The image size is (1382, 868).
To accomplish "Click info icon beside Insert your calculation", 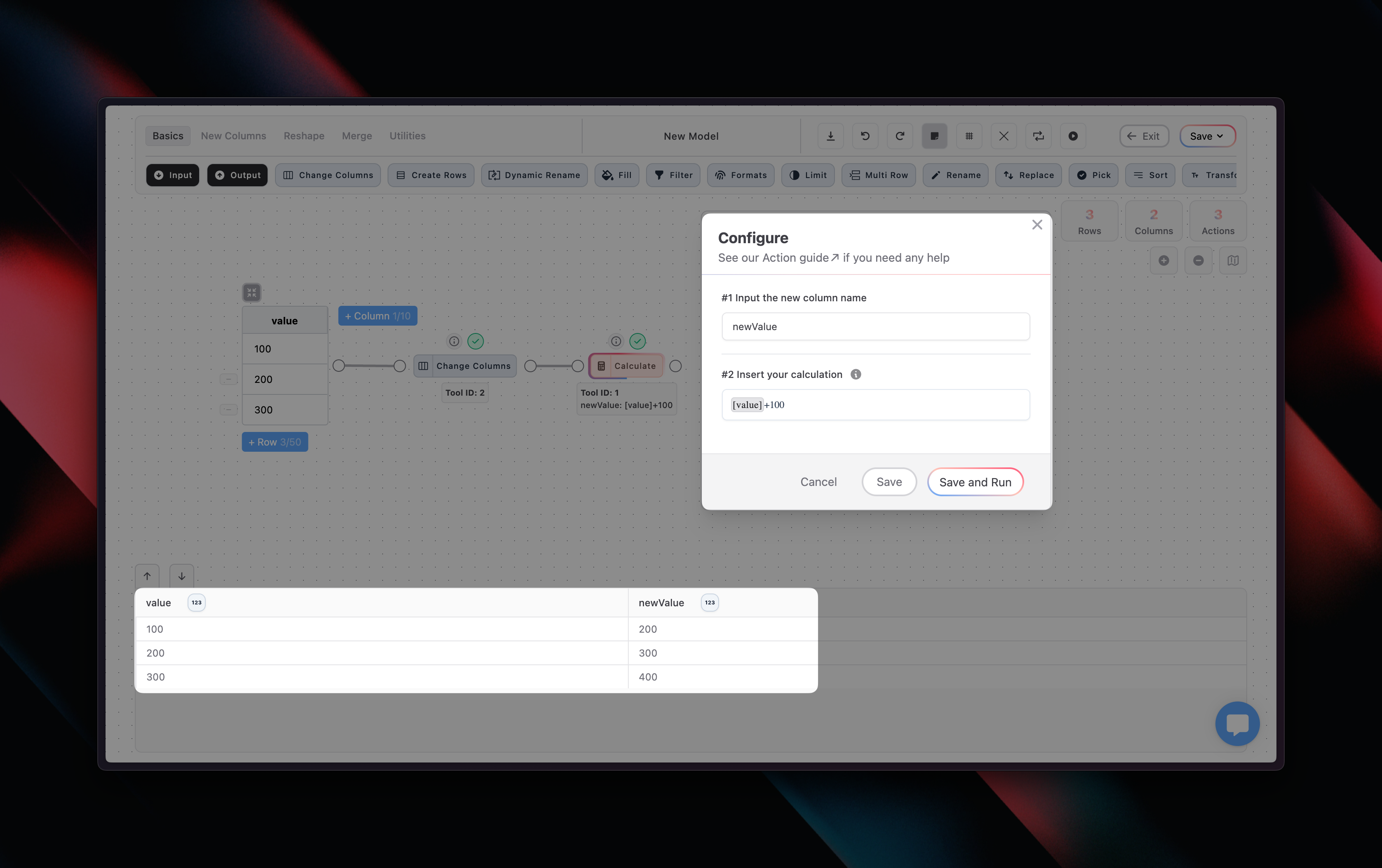I will coord(855,374).
